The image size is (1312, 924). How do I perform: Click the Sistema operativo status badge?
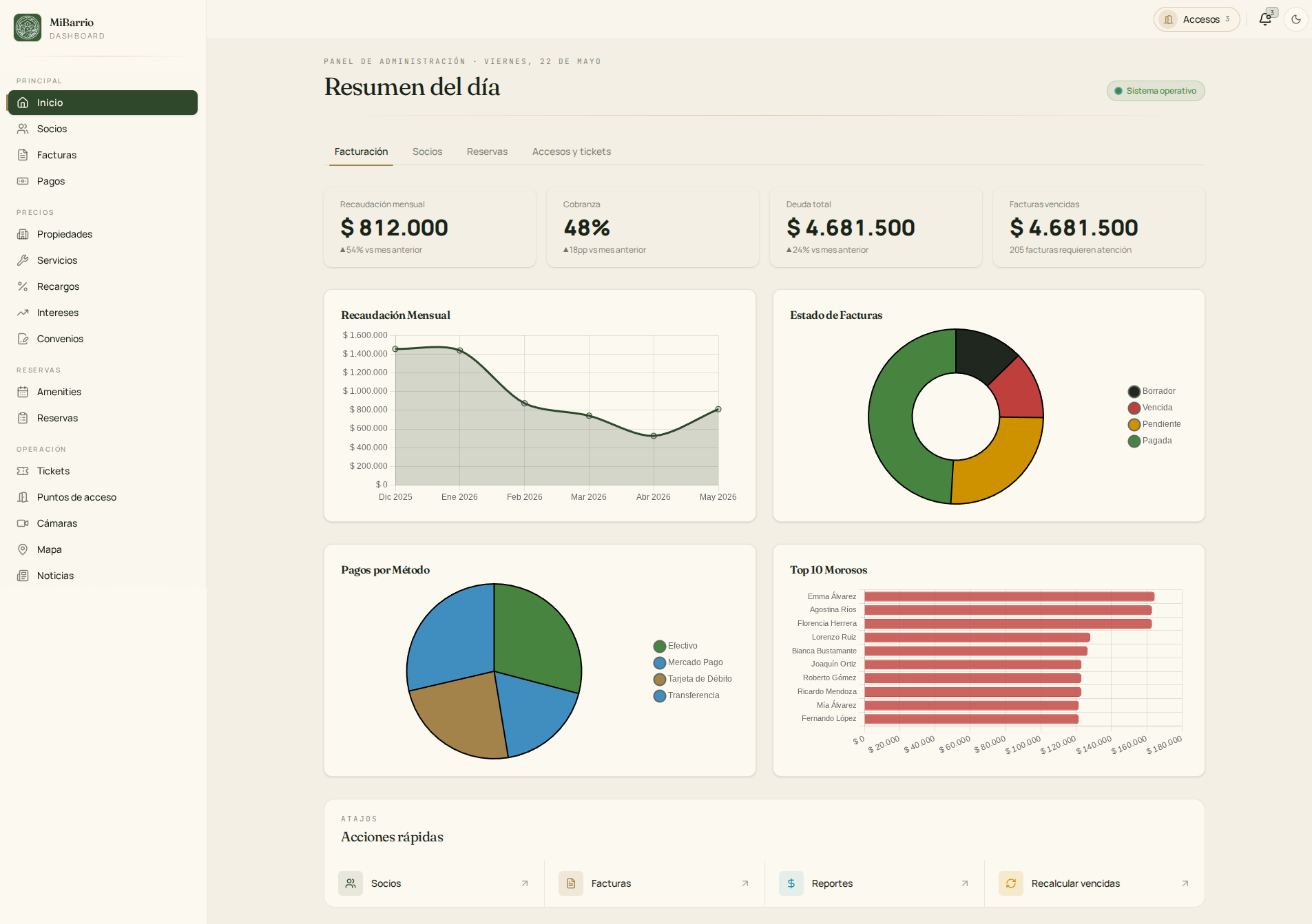(x=1156, y=91)
